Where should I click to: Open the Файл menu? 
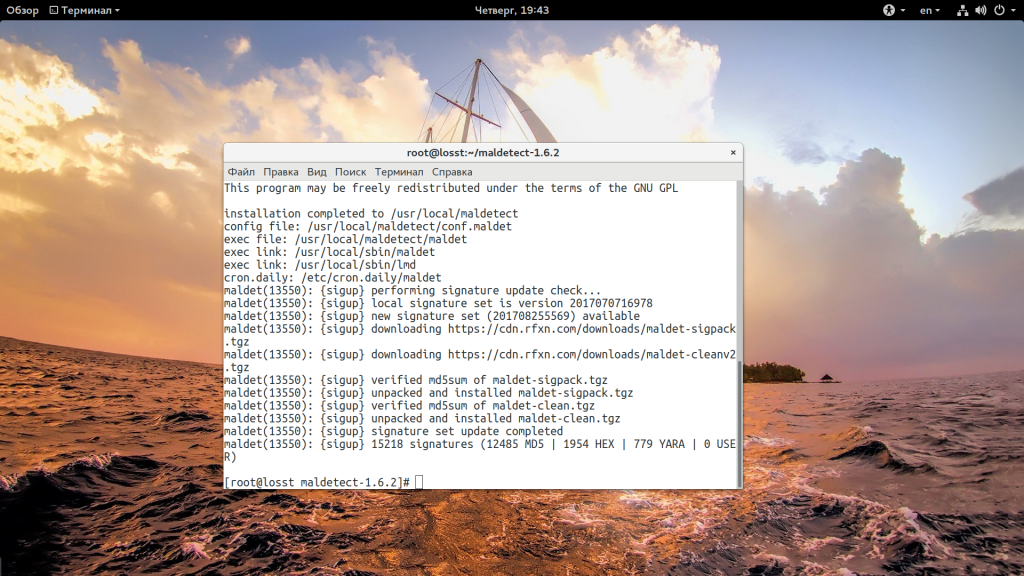coord(241,172)
